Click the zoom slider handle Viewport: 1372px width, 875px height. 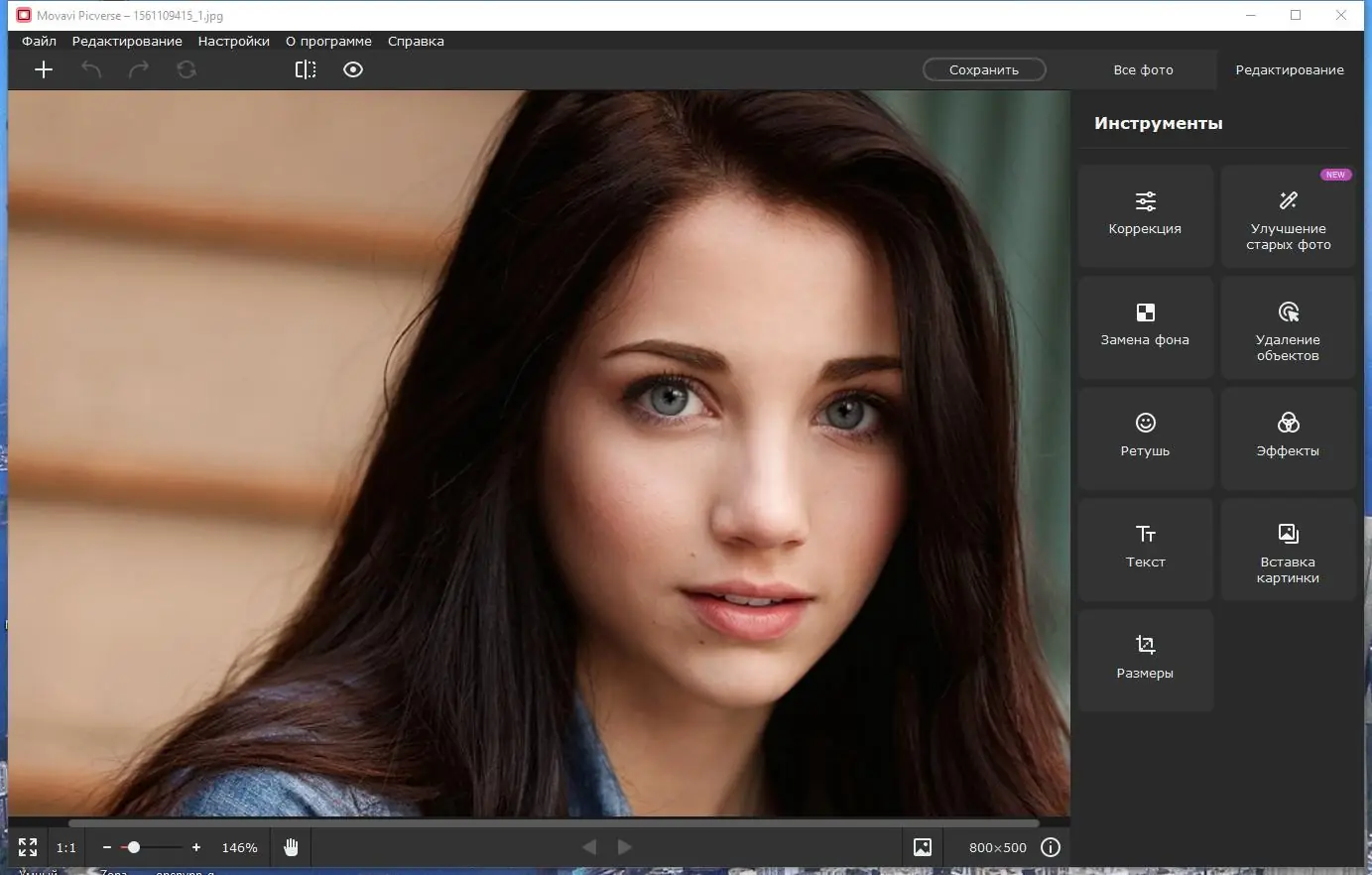pyautogui.click(x=134, y=847)
